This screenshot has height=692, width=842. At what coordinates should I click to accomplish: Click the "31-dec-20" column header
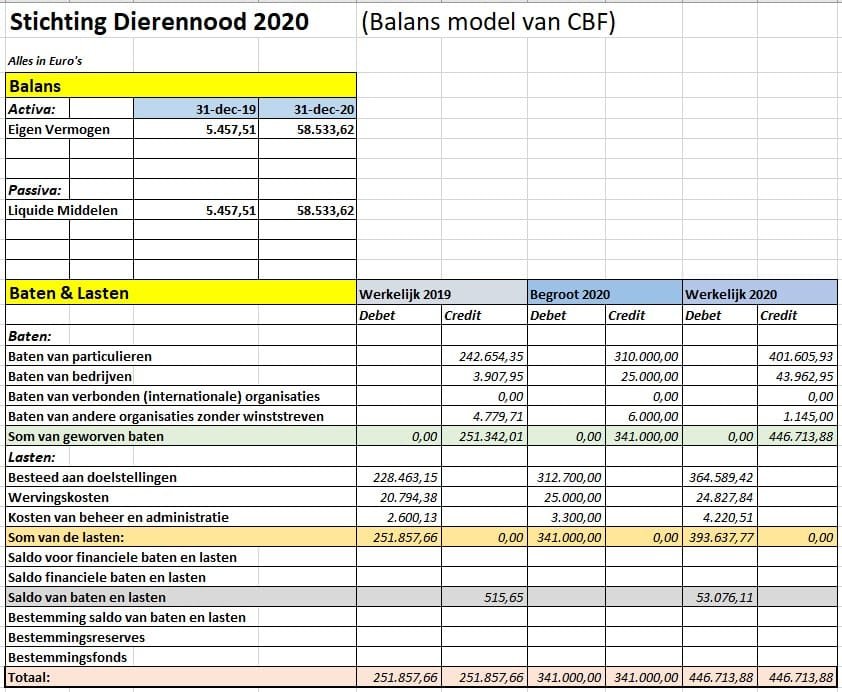point(307,109)
